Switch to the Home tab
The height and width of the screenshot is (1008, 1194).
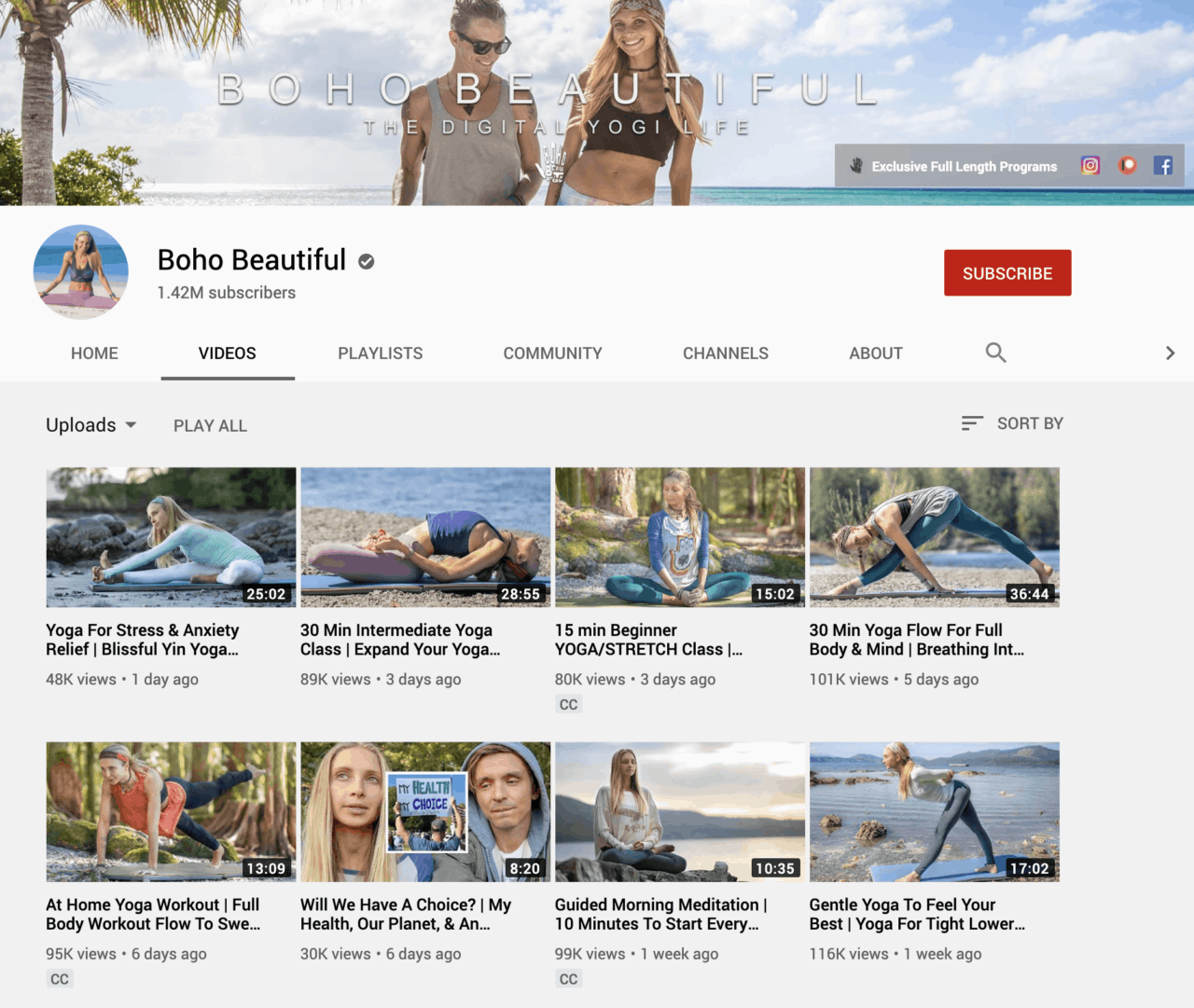tap(94, 353)
